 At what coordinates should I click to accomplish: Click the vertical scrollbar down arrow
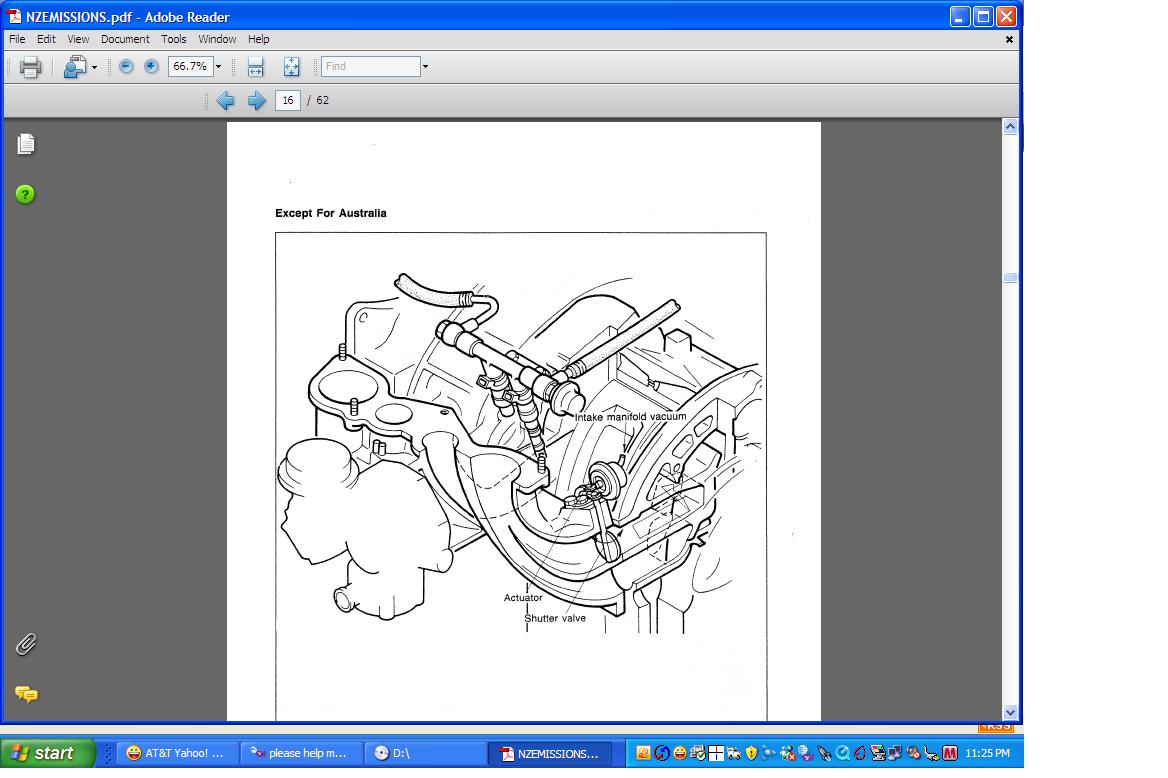(1010, 712)
